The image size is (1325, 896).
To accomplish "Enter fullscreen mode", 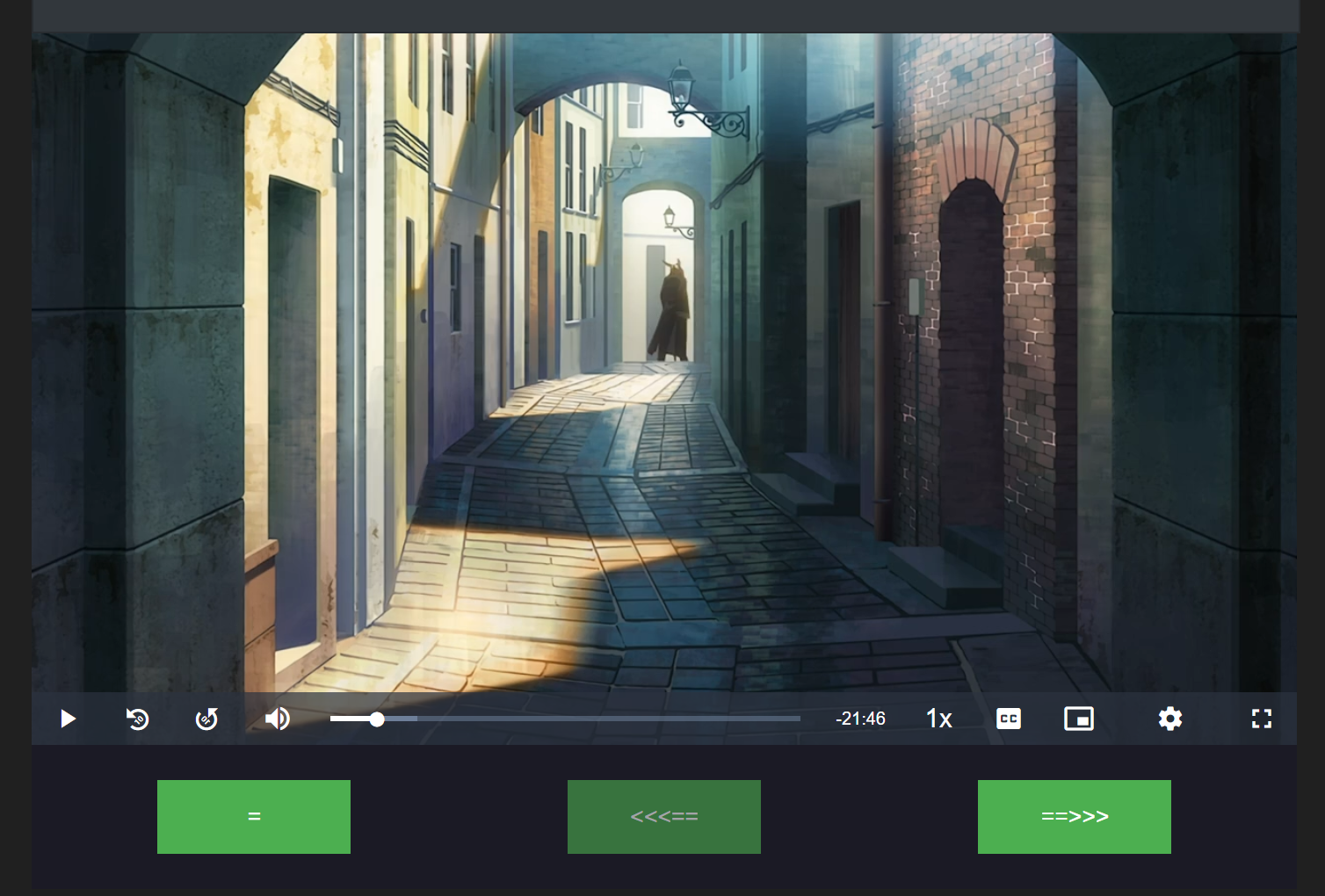I will 1262,719.
